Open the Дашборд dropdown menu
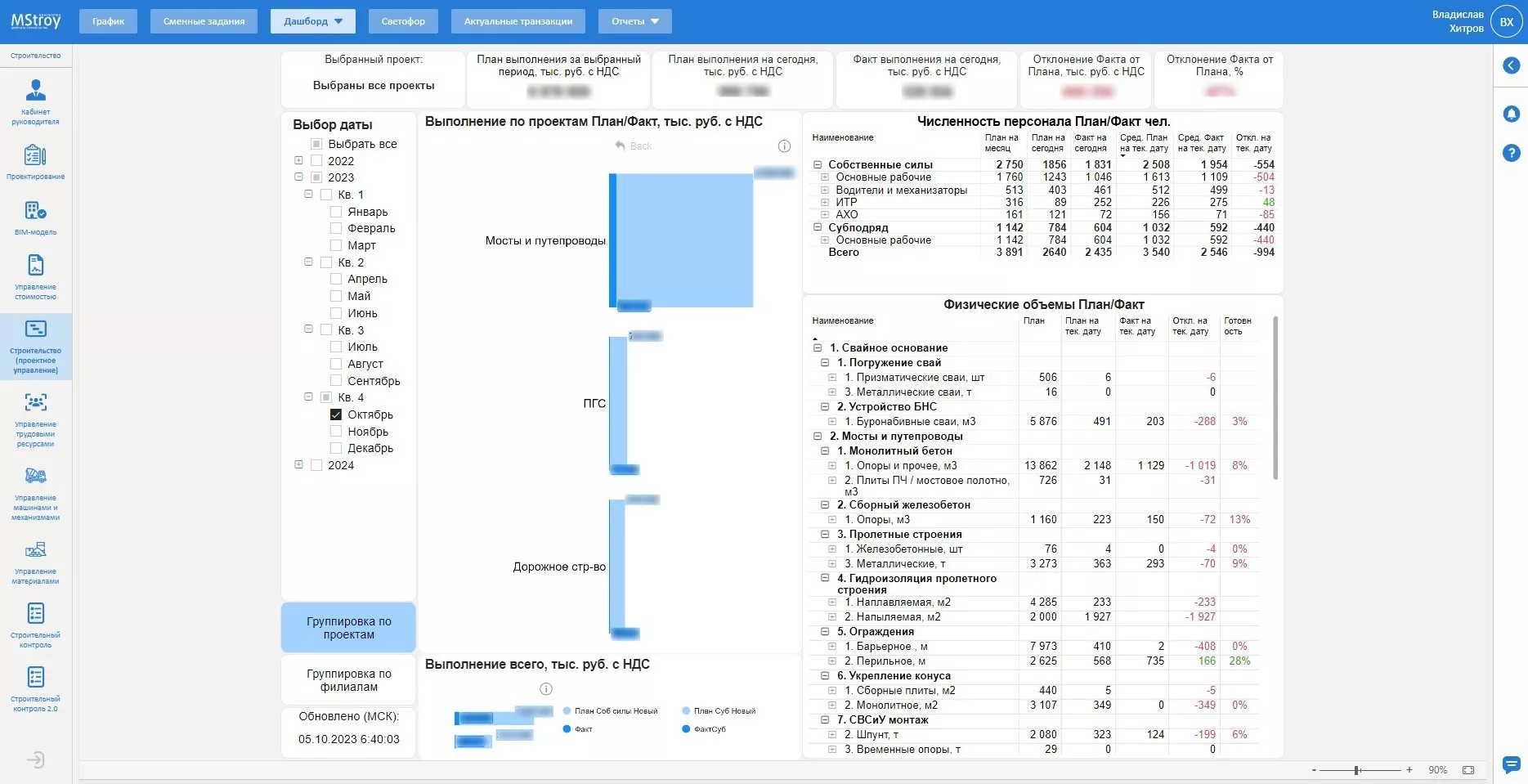1528x784 pixels. [312, 21]
